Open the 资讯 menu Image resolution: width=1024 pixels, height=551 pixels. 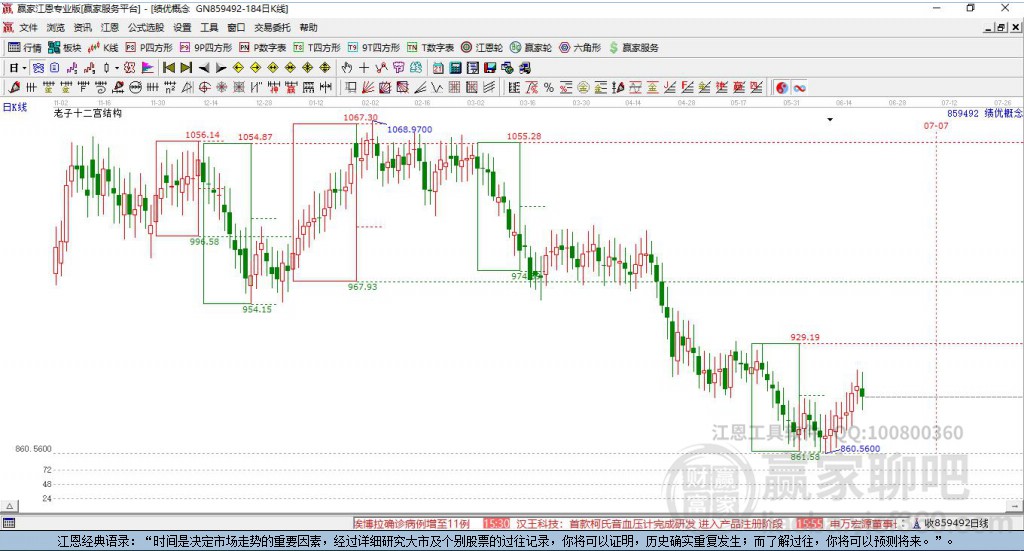point(82,27)
